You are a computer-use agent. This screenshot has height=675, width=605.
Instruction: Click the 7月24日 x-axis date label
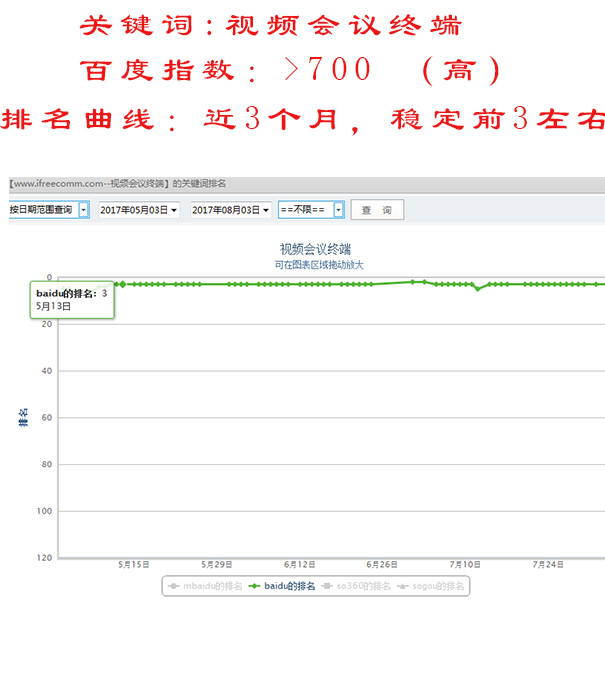[x=547, y=565]
